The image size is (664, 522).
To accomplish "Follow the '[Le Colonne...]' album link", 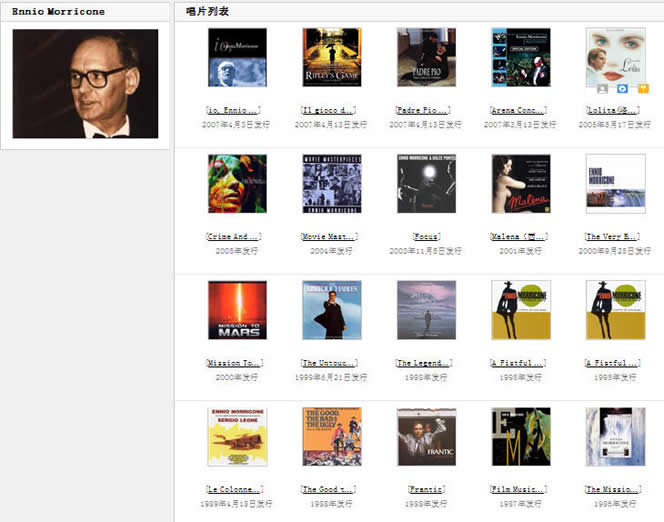I will coord(235,489).
